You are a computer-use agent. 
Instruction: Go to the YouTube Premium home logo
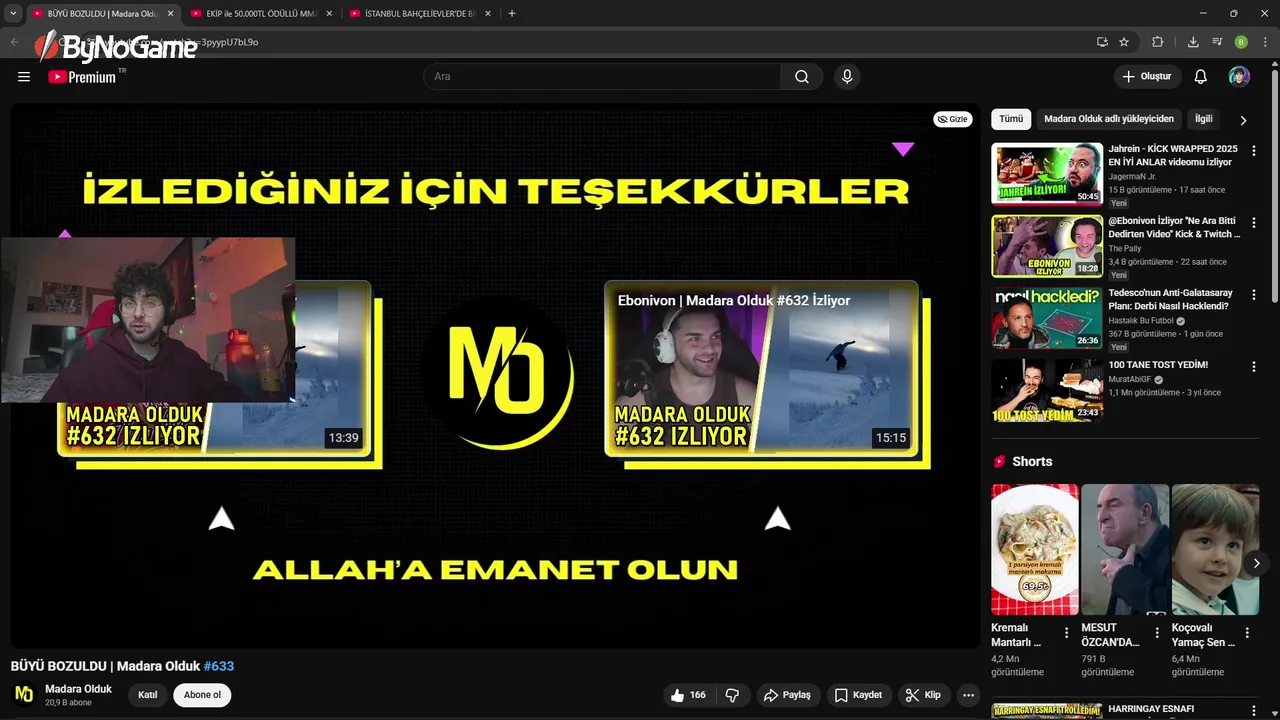tap(82, 77)
